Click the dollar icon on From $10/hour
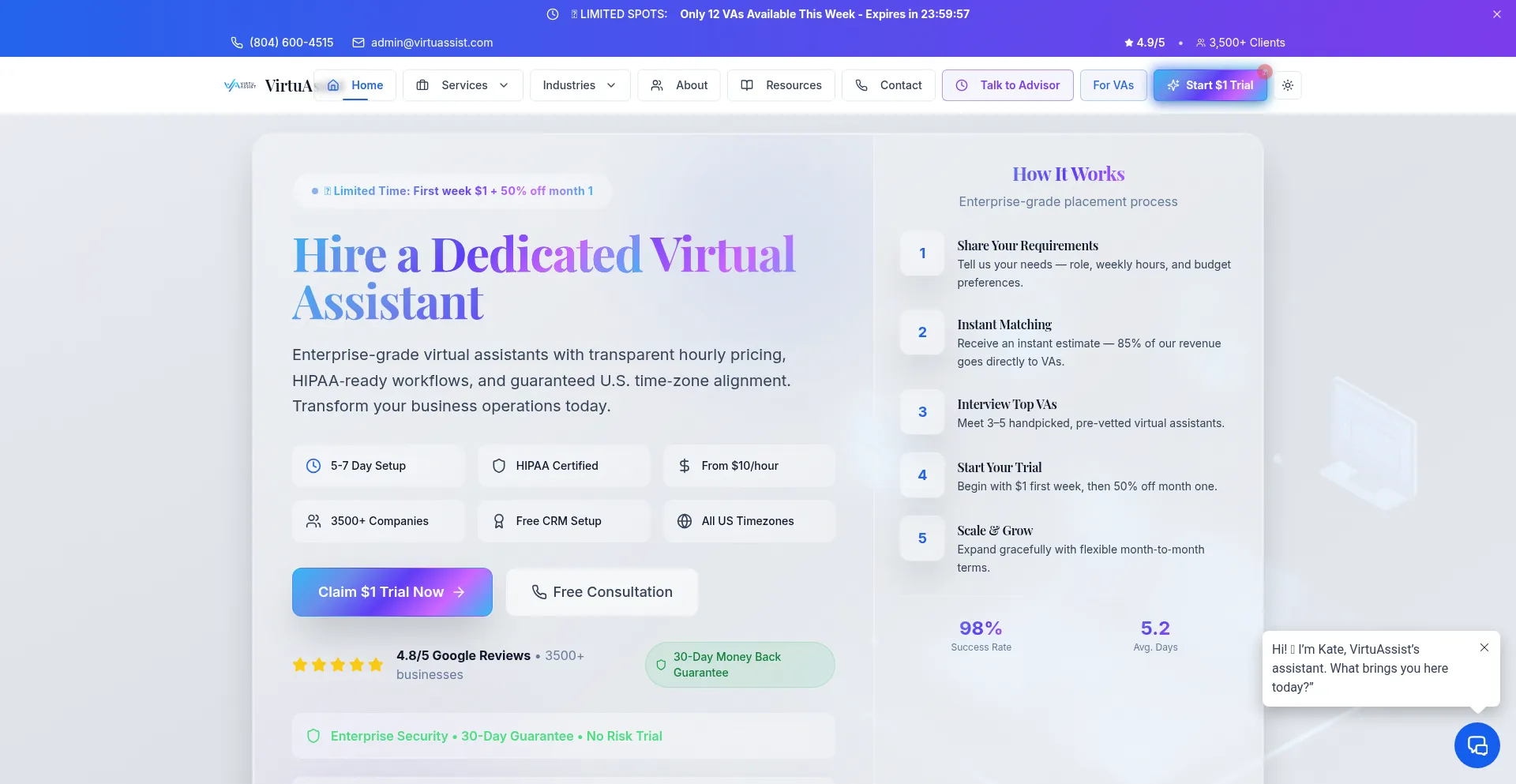 (x=685, y=466)
